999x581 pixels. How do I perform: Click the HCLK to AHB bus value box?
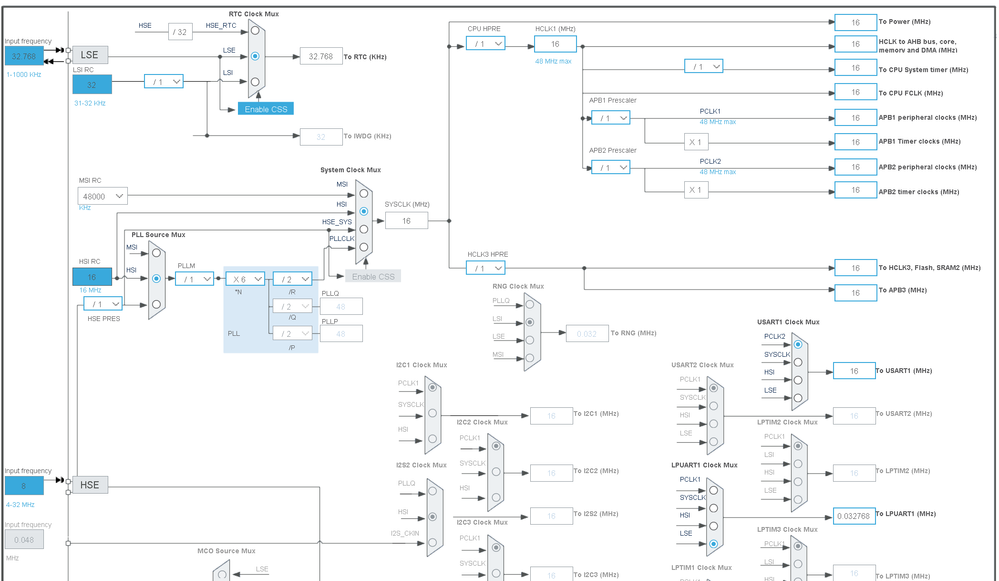click(856, 44)
